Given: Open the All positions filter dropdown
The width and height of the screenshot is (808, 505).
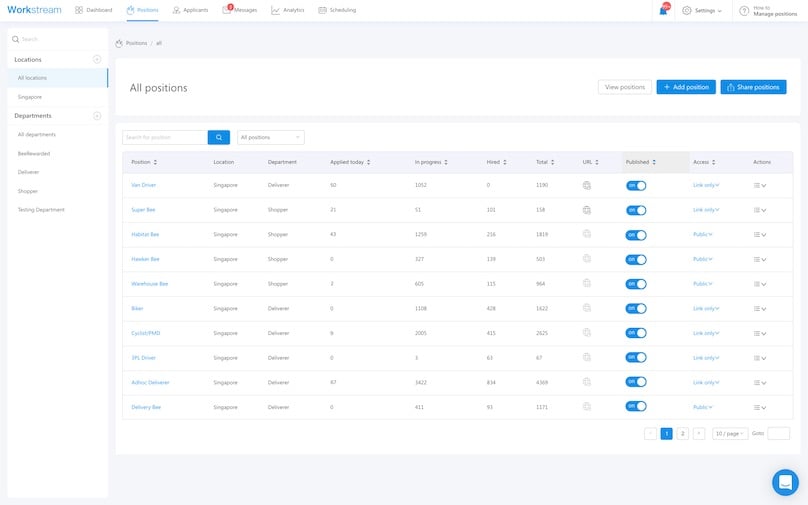Looking at the screenshot, I should tap(271, 137).
